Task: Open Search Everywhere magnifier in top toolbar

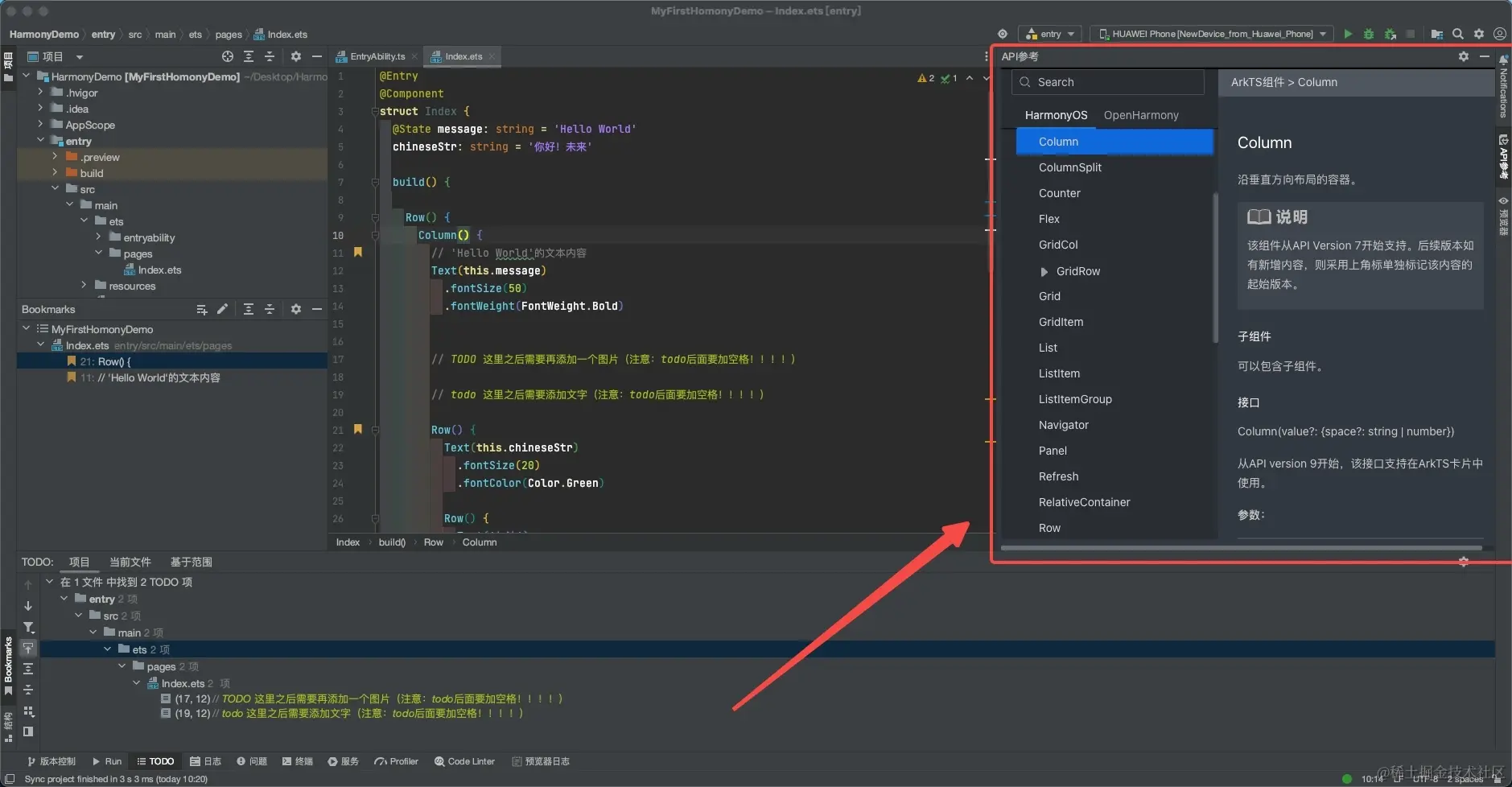Action: (x=1457, y=34)
